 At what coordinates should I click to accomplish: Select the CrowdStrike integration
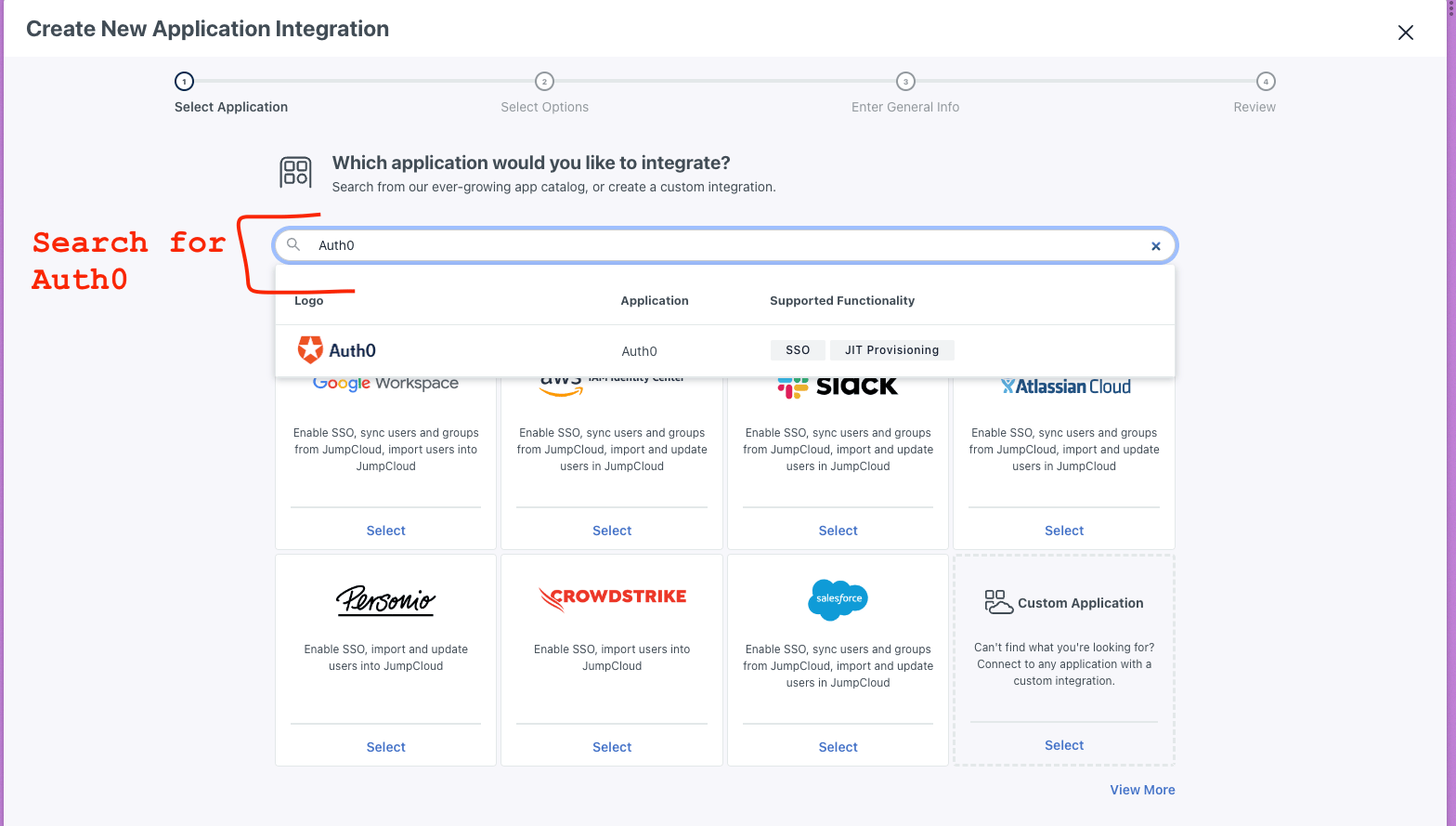click(x=612, y=747)
